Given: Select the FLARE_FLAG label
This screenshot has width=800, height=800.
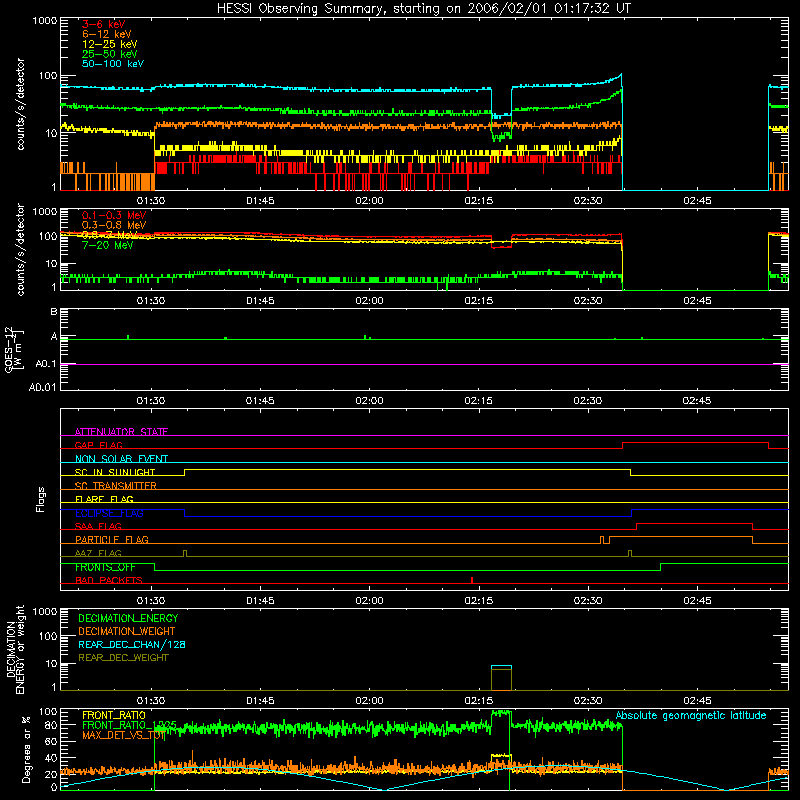Looking at the screenshot, I should [104, 499].
